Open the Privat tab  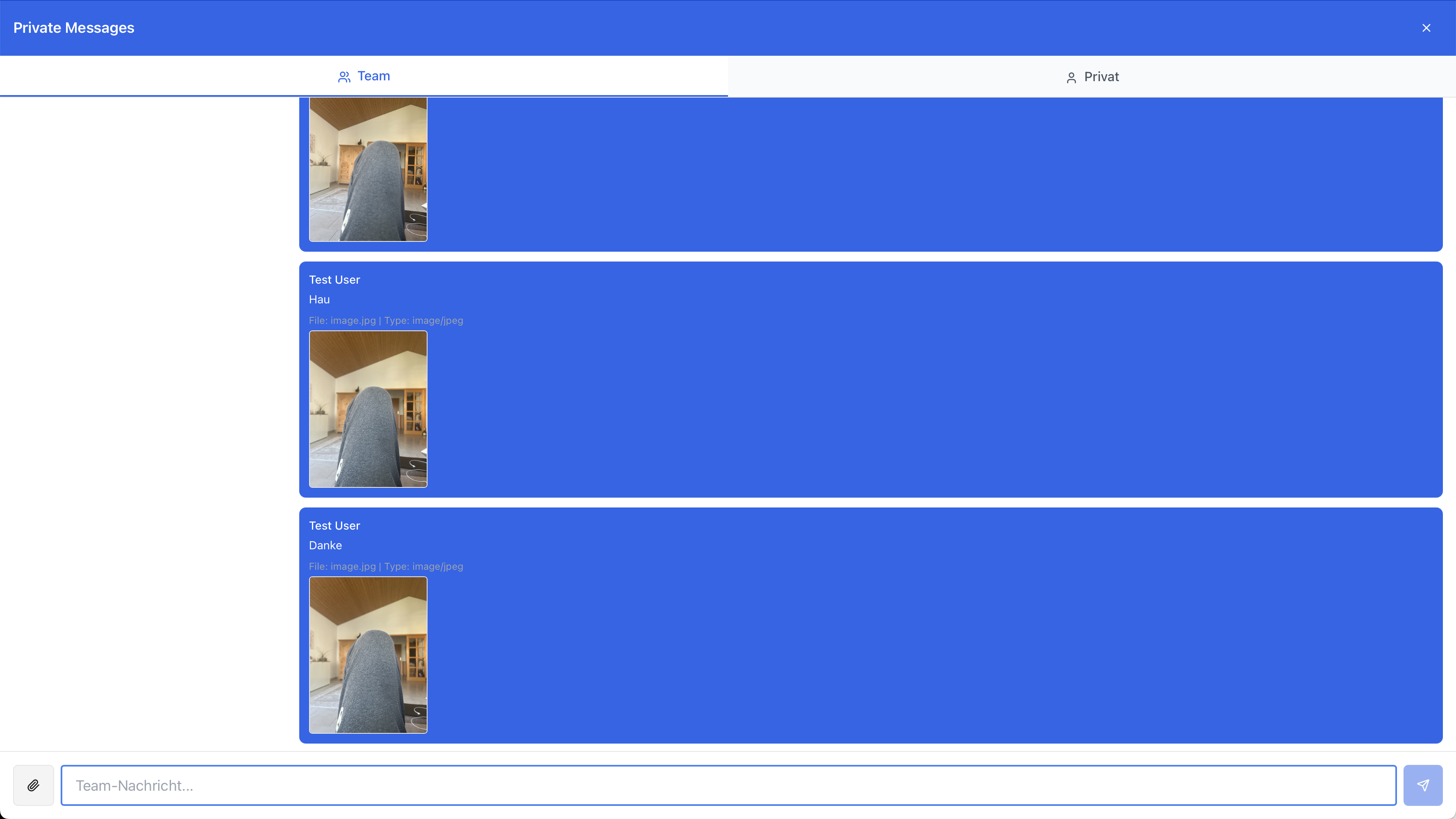pyautogui.click(x=1101, y=77)
